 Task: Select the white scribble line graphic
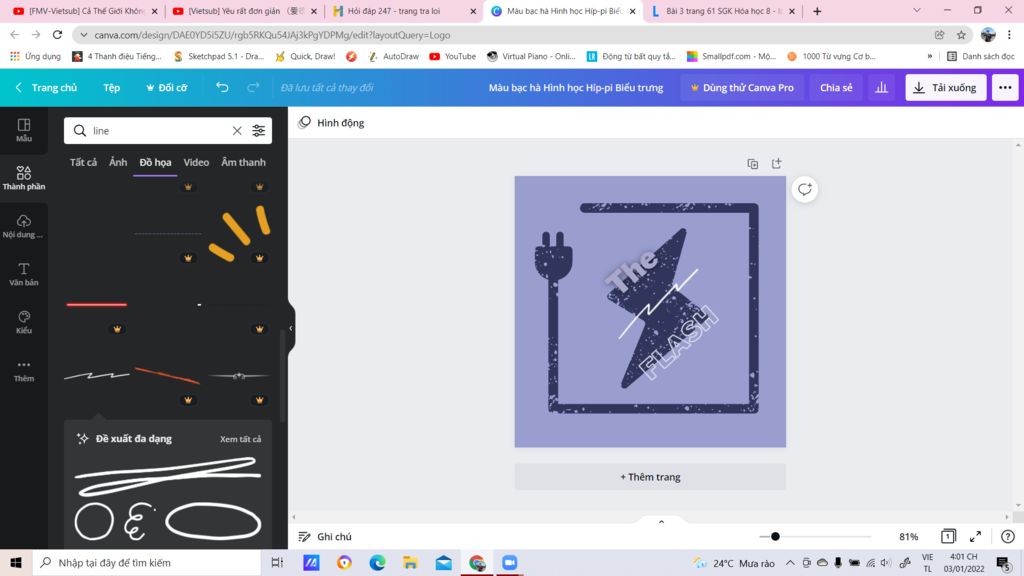(x=168, y=476)
